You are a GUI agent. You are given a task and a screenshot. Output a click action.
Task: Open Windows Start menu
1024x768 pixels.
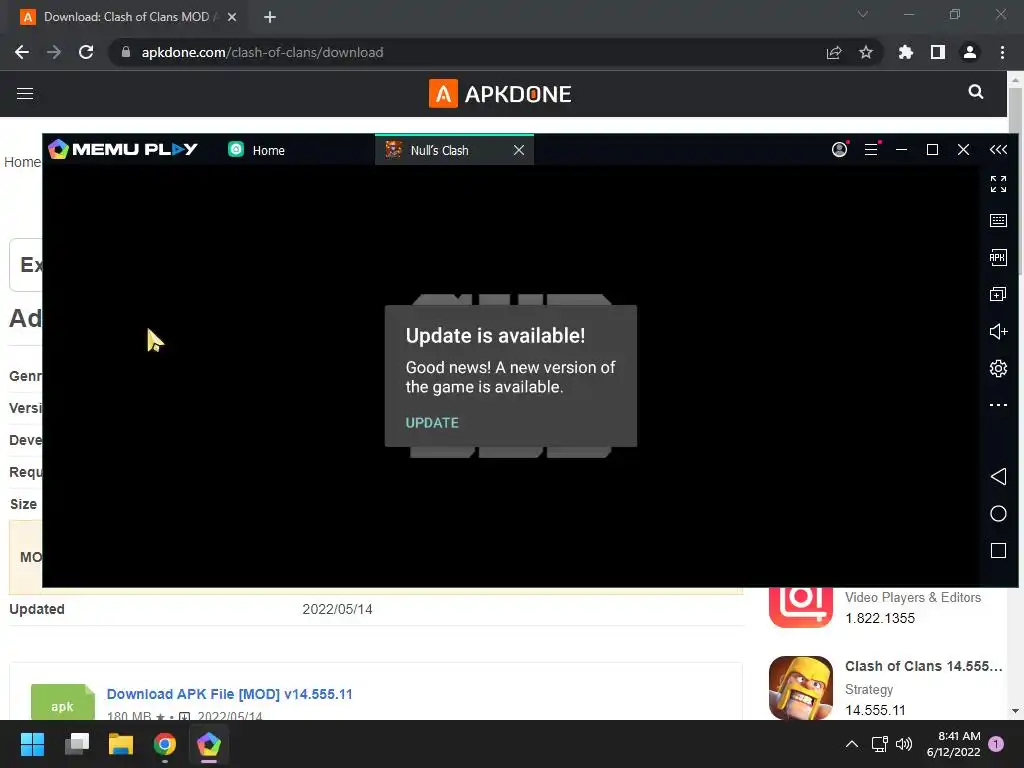click(x=32, y=744)
